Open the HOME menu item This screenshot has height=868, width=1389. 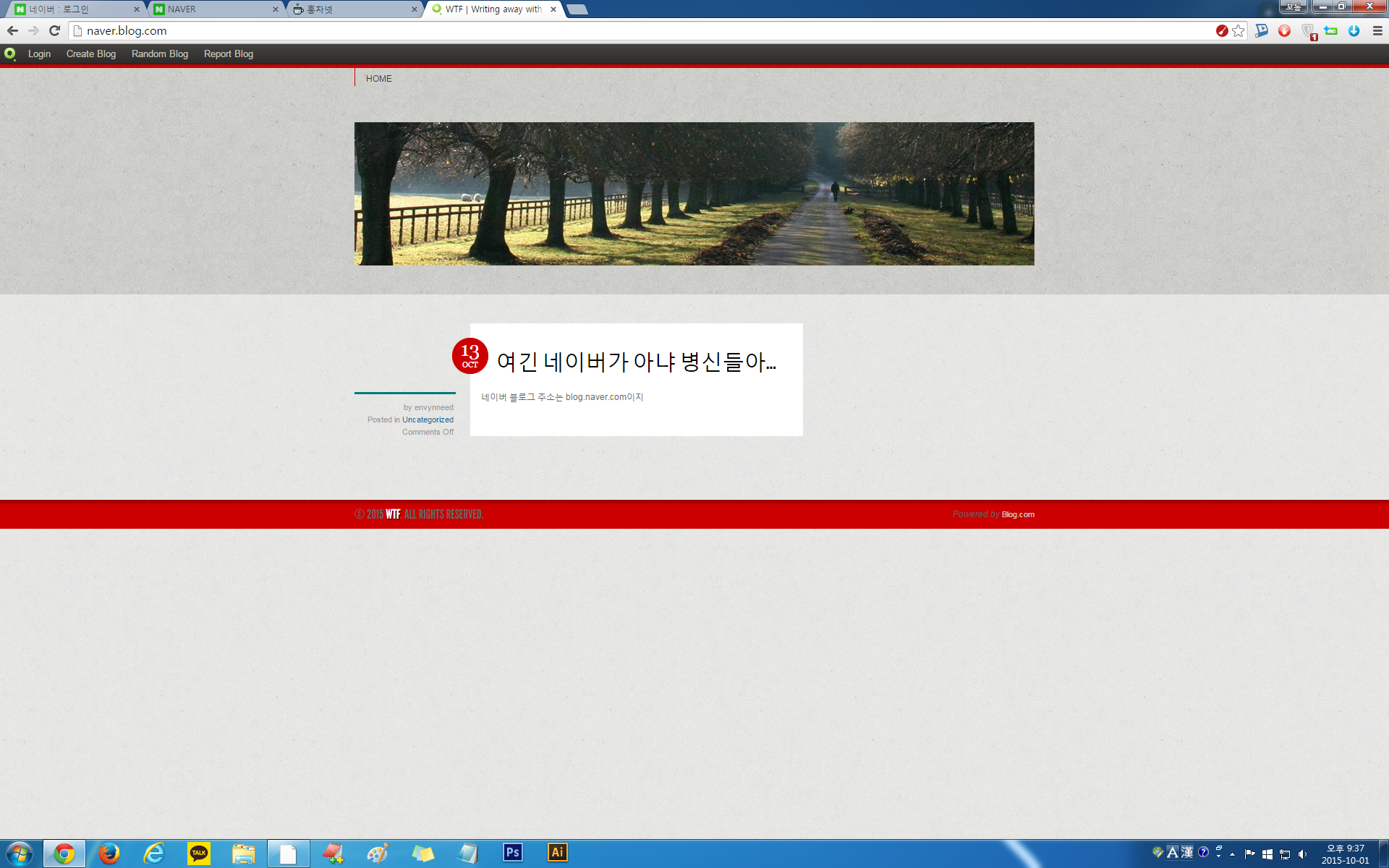click(378, 78)
